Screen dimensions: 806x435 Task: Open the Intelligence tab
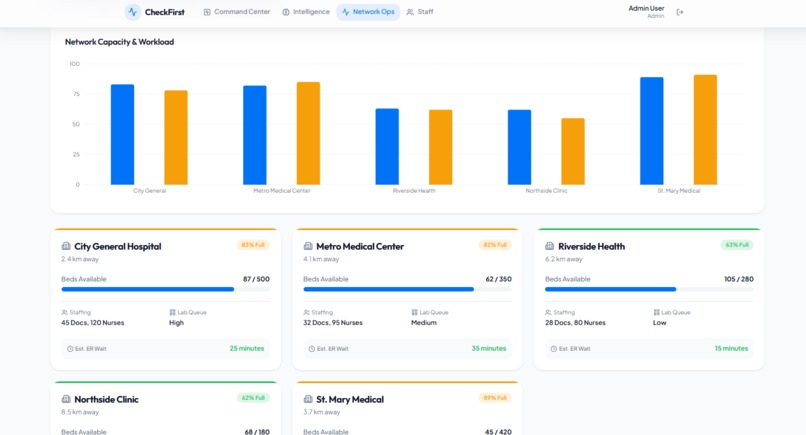[306, 12]
